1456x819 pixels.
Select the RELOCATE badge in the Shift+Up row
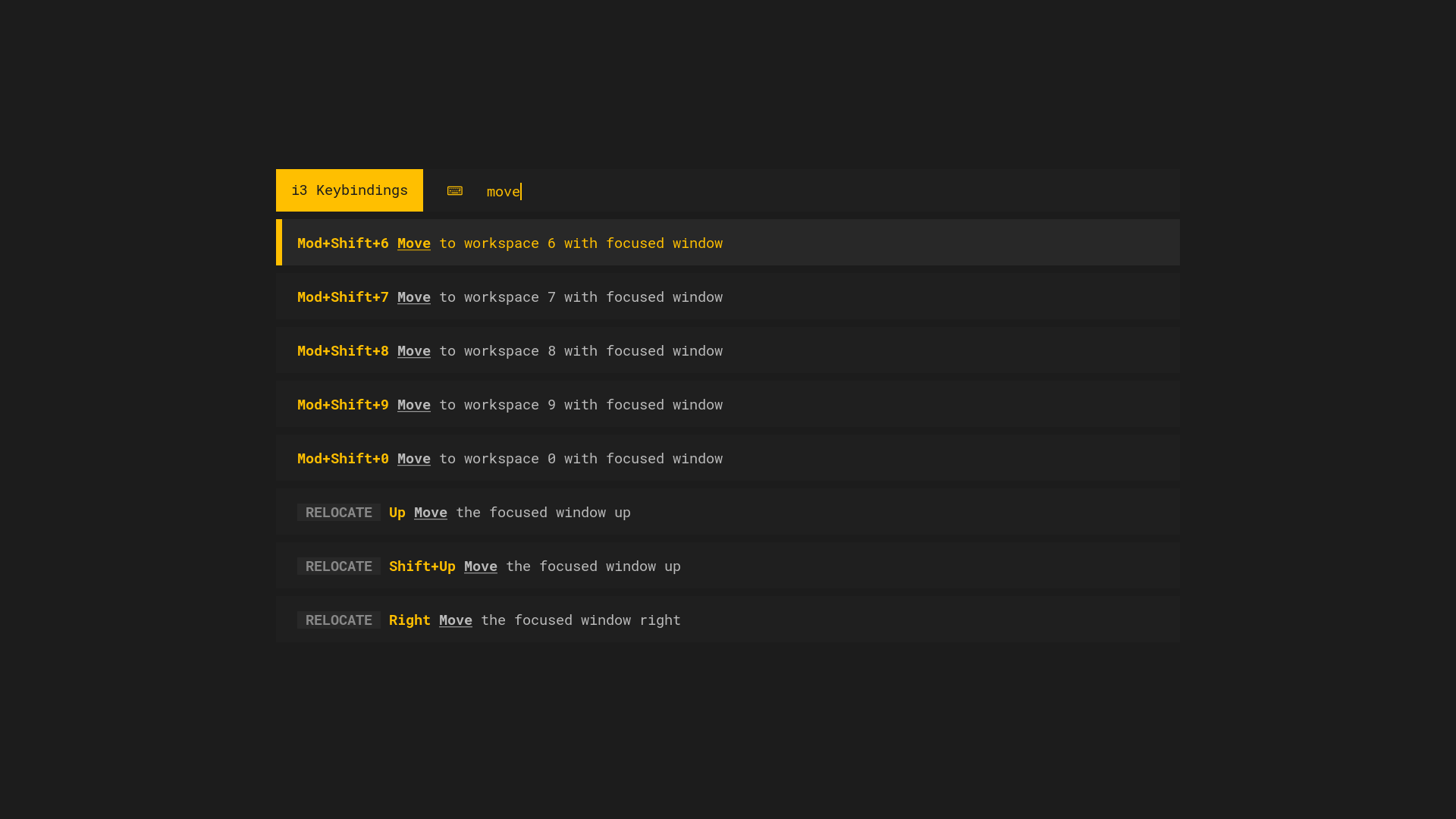coord(338,566)
